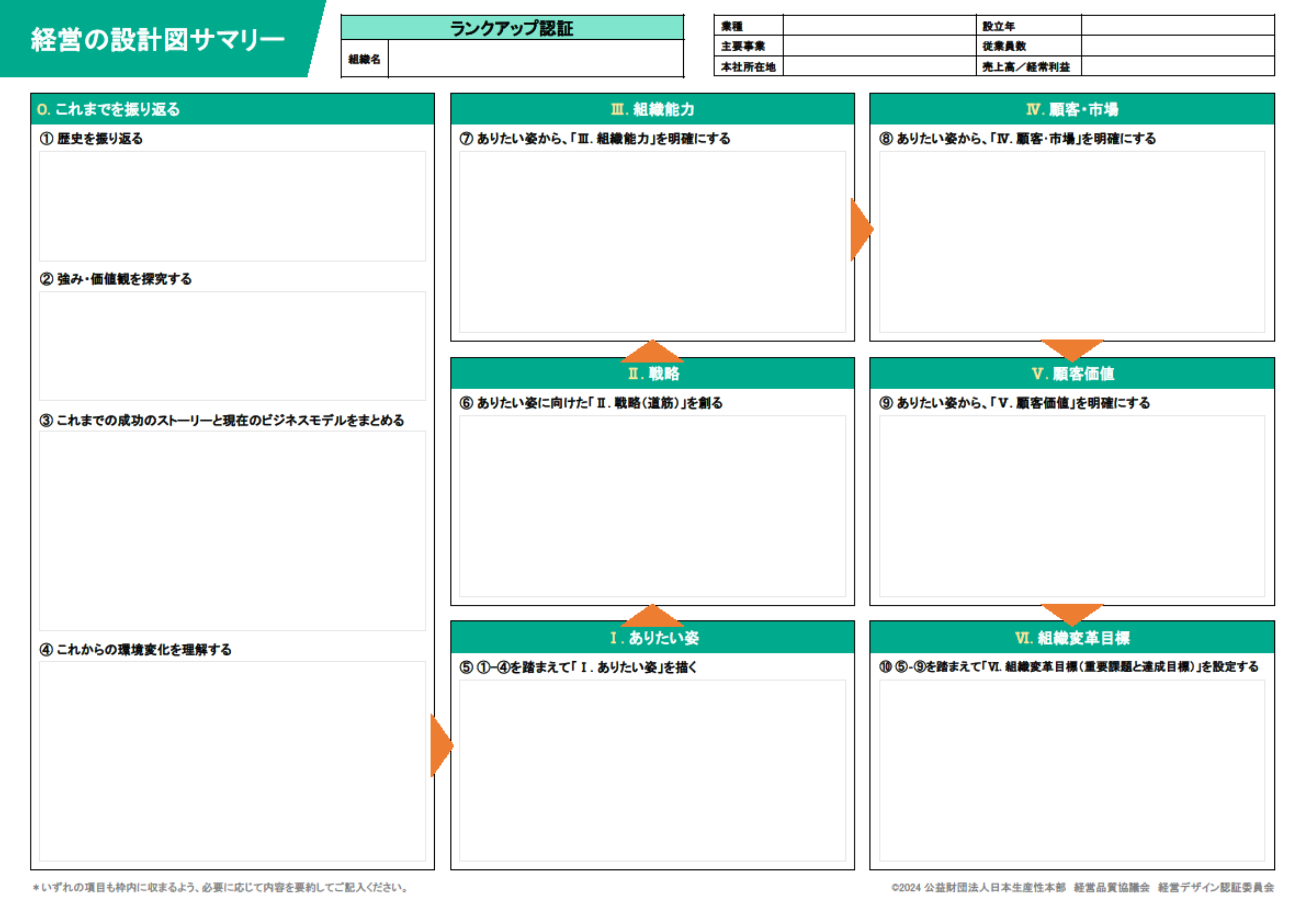Click the ⑥ ありたい姿に向けた label
1307x924 pixels.
click(x=591, y=403)
